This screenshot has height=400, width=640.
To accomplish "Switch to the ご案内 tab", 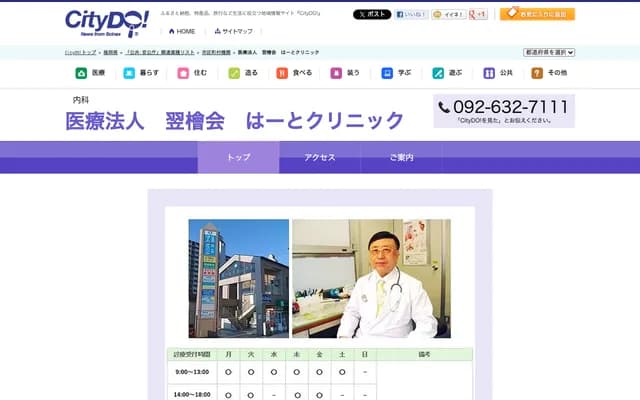I will pos(402,157).
